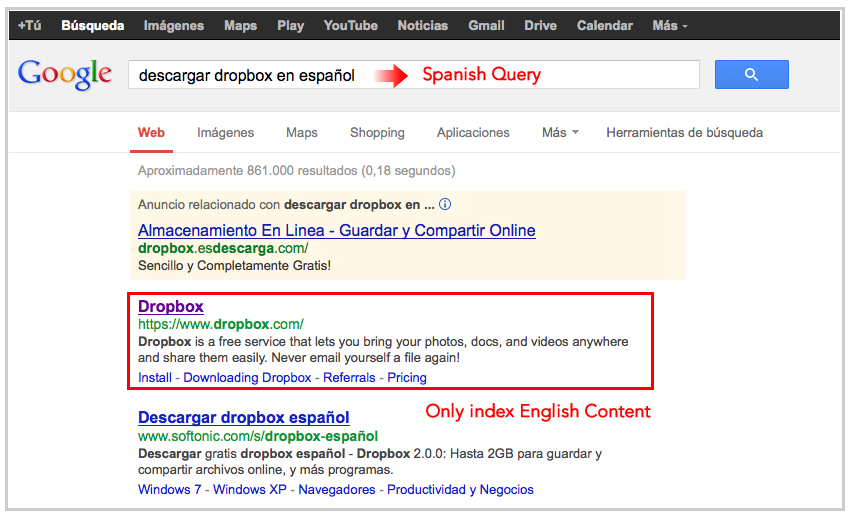850x518 pixels.
Task: Click the www.softonic.com/s/dropbox-español URL
Action: [258, 436]
